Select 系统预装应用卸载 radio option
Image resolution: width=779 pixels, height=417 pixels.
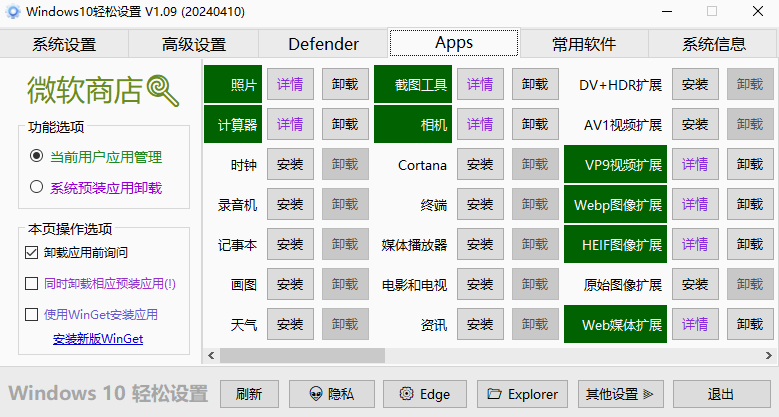pyautogui.click(x=37, y=187)
